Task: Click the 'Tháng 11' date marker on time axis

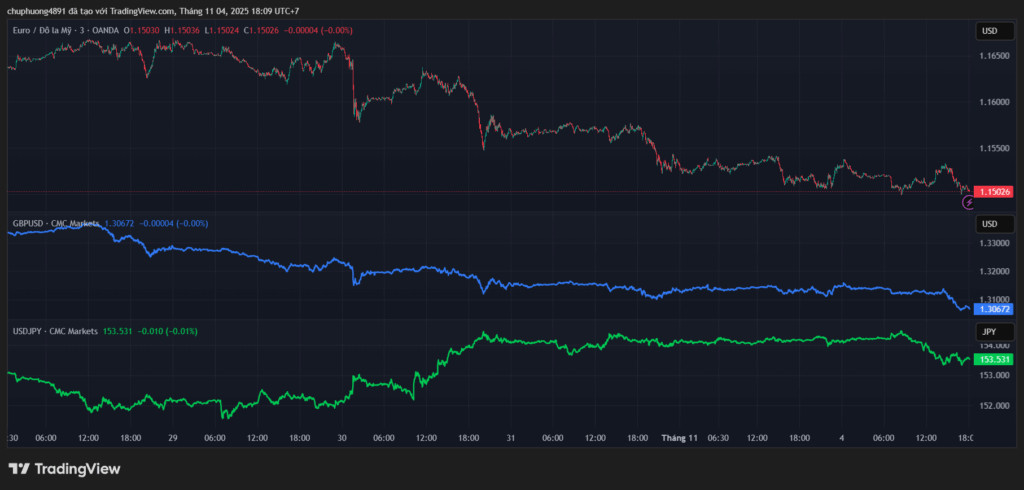Action: pyautogui.click(x=677, y=437)
